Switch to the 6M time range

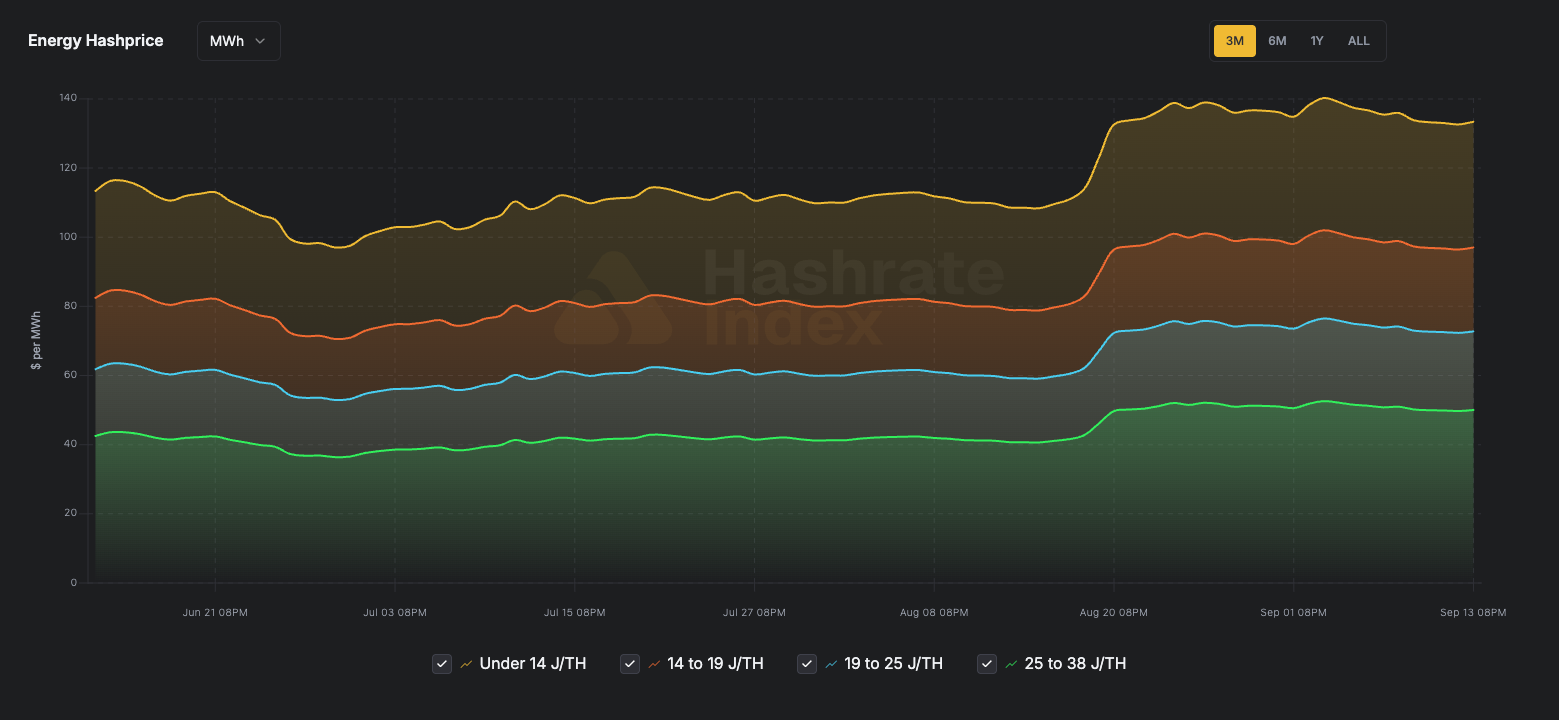1277,41
